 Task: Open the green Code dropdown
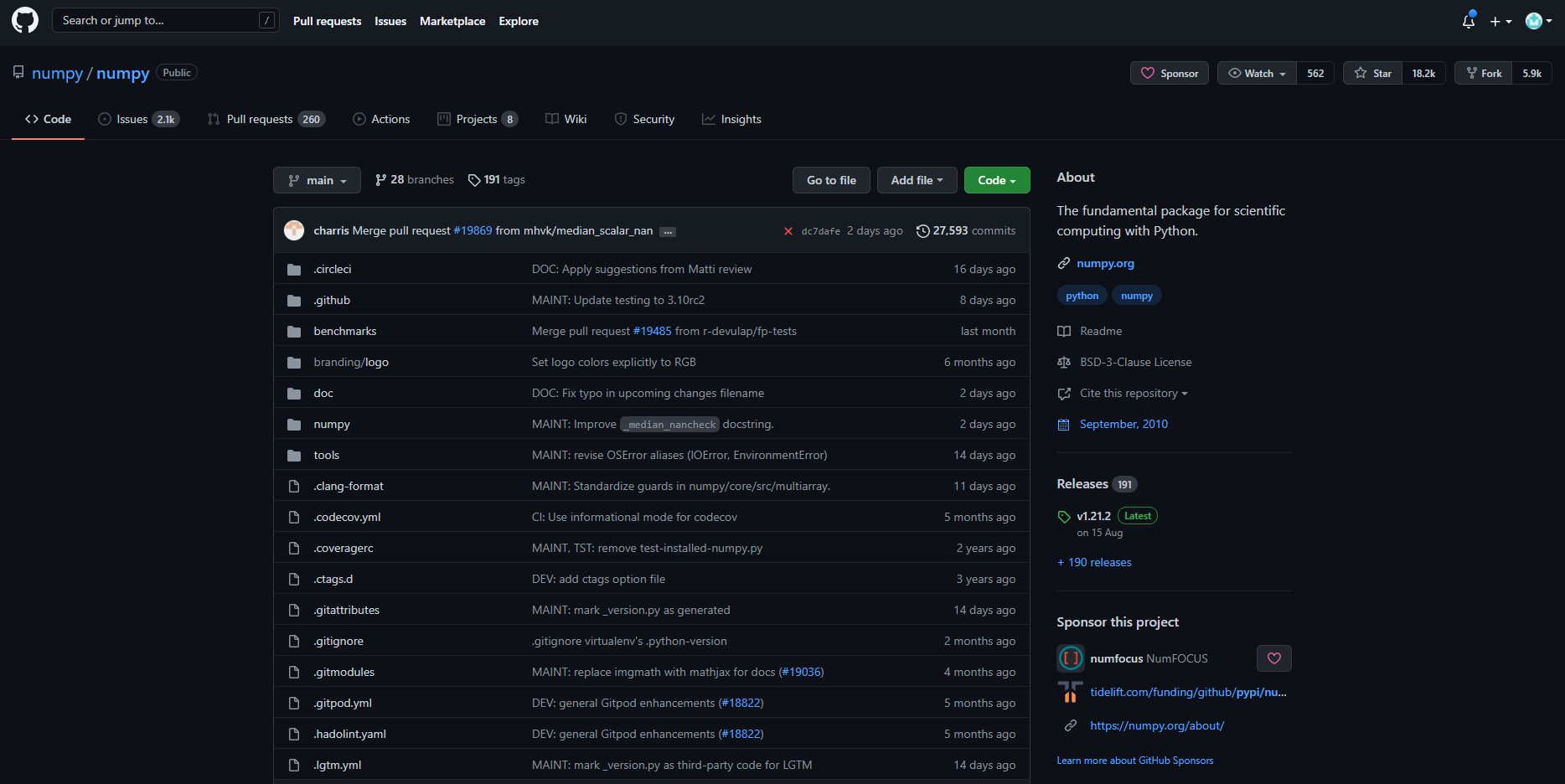pos(997,180)
